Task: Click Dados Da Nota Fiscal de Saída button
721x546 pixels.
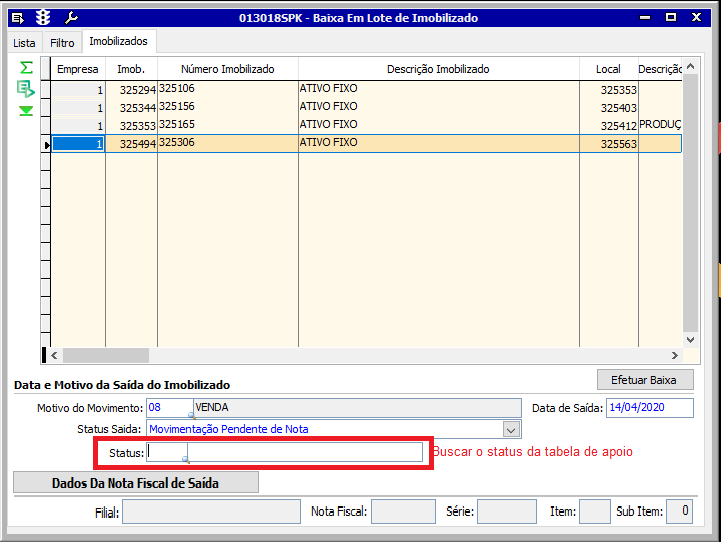Action: [x=135, y=483]
